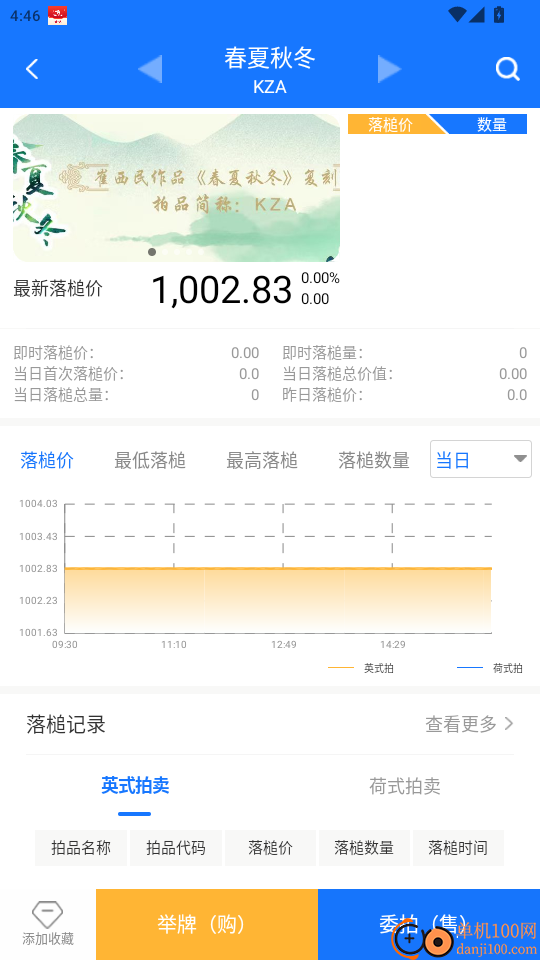Open the app notification icon in status bar
This screenshot has width=540, height=960.
(58, 15)
